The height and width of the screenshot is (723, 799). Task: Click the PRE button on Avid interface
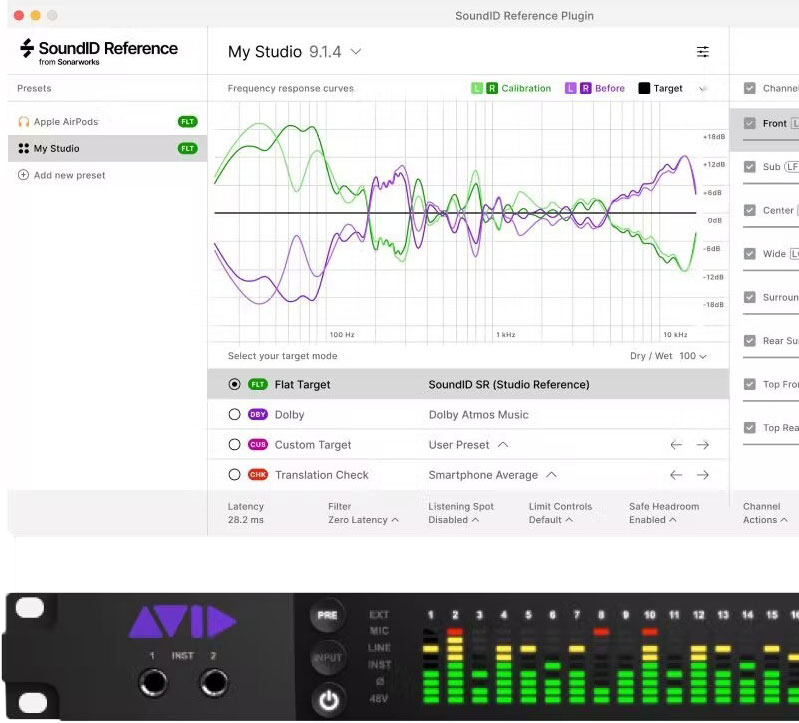coord(327,615)
